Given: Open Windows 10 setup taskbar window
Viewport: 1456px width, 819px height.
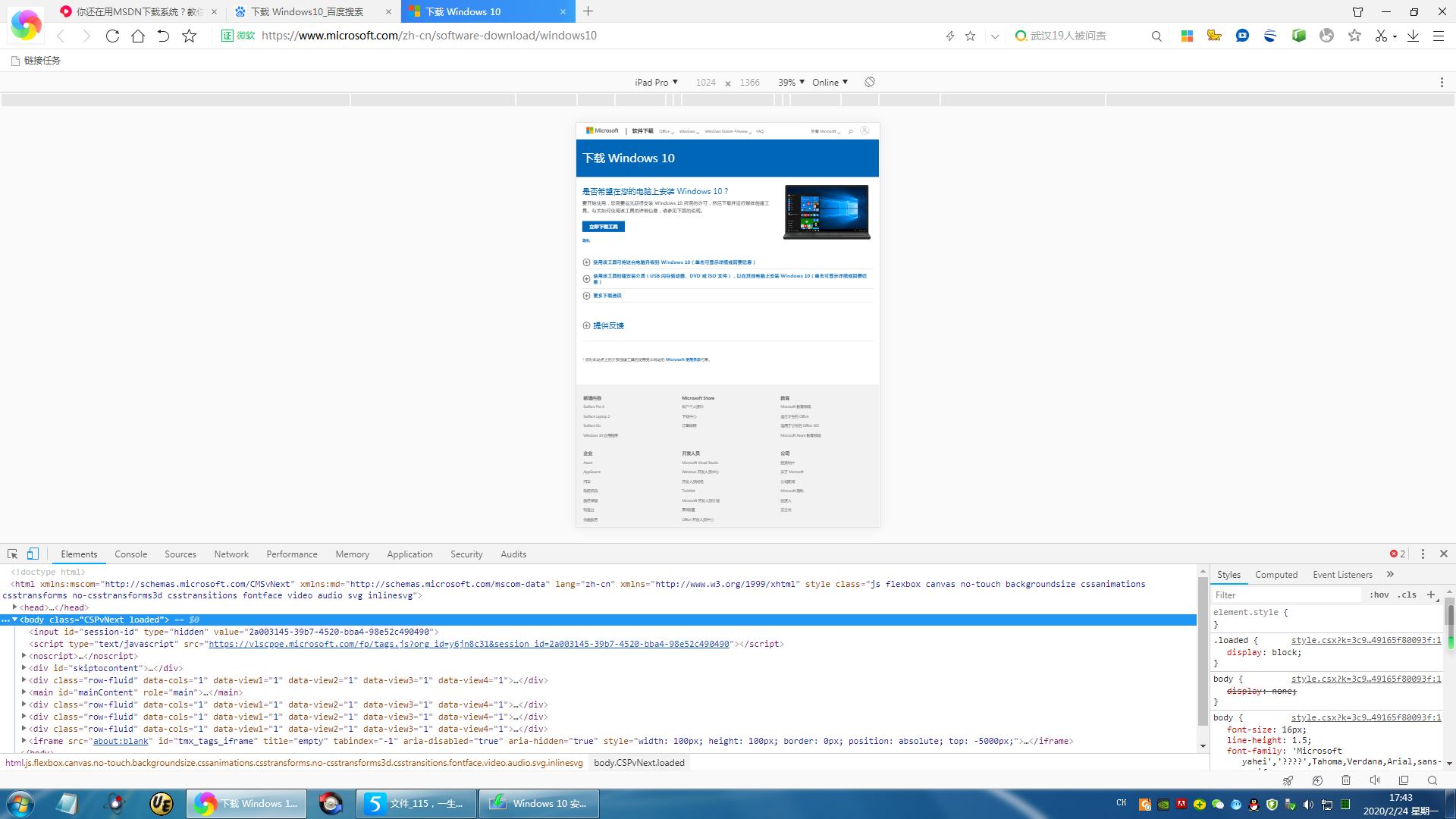Looking at the screenshot, I should pos(539,804).
